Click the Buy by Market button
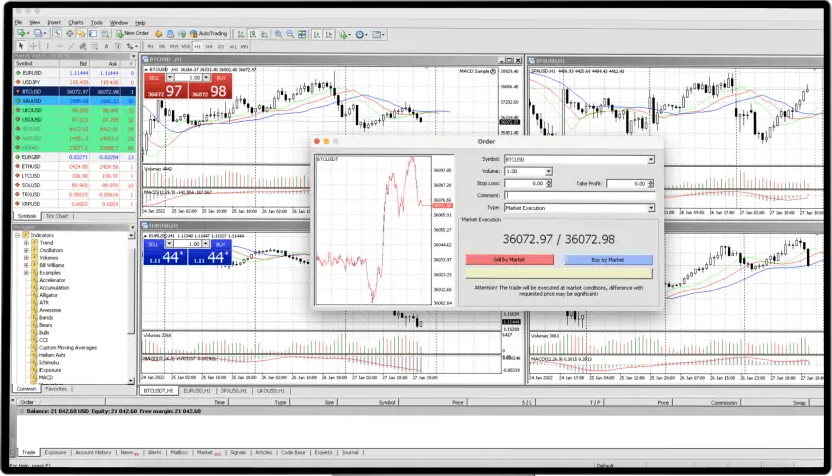 tap(607, 259)
